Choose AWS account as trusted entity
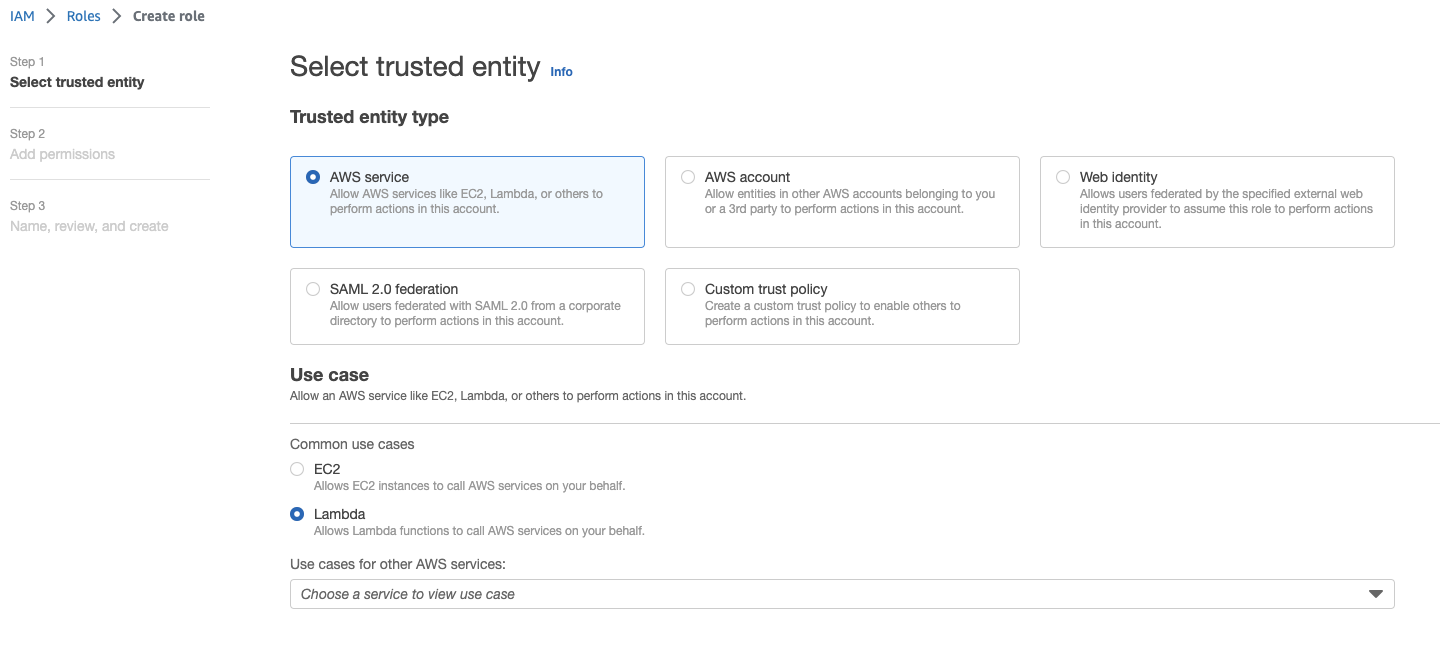1440x658 pixels. (688, 177)
